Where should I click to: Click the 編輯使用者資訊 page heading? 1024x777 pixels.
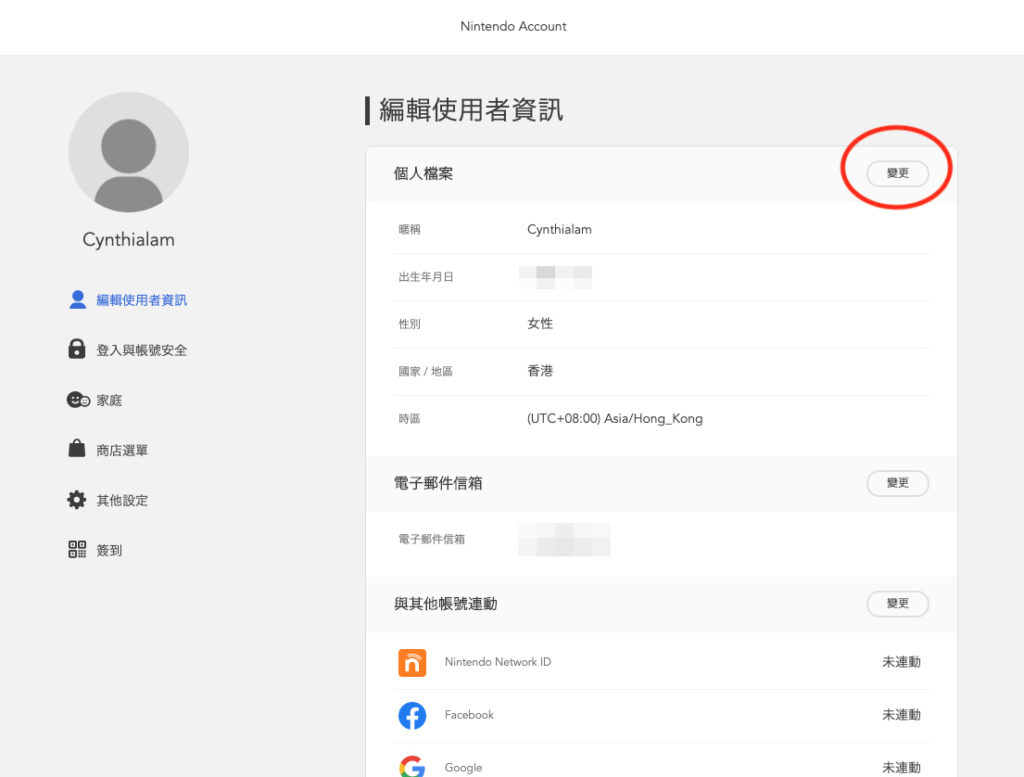471,110
